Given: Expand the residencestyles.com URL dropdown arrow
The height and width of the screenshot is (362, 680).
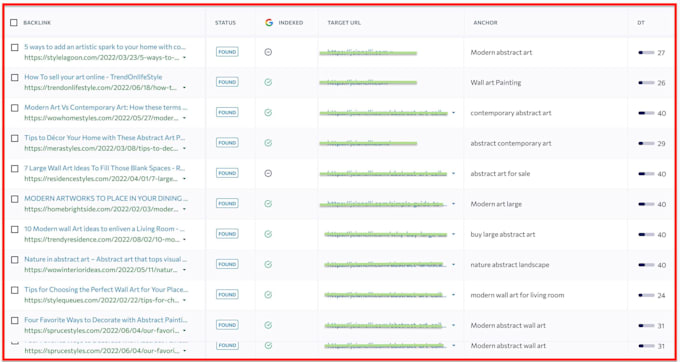Looking at the screenshot, I should (184, 179).
